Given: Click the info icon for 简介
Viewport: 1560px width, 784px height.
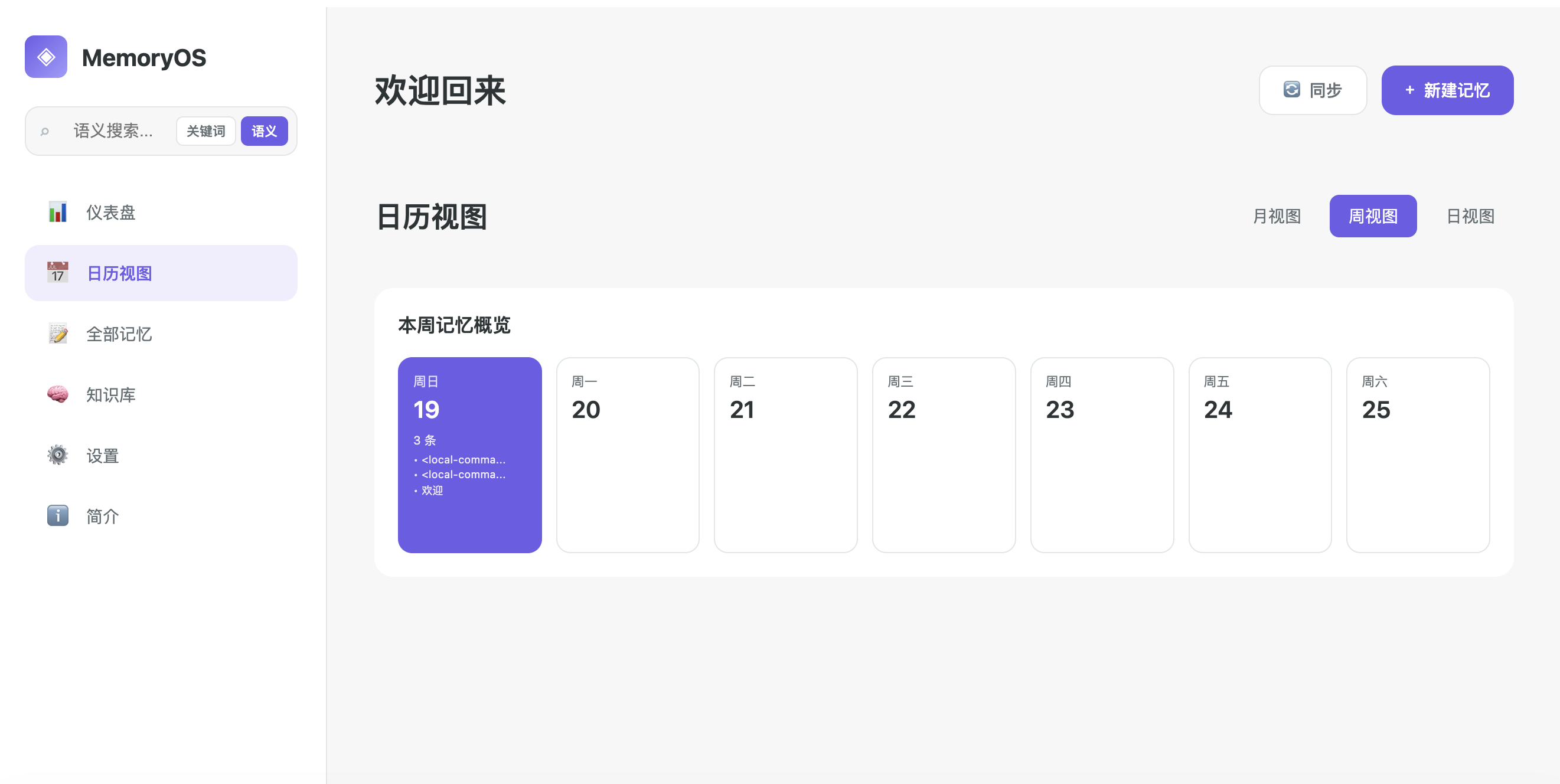Looking at the screenshot, I should pos(57,516).
